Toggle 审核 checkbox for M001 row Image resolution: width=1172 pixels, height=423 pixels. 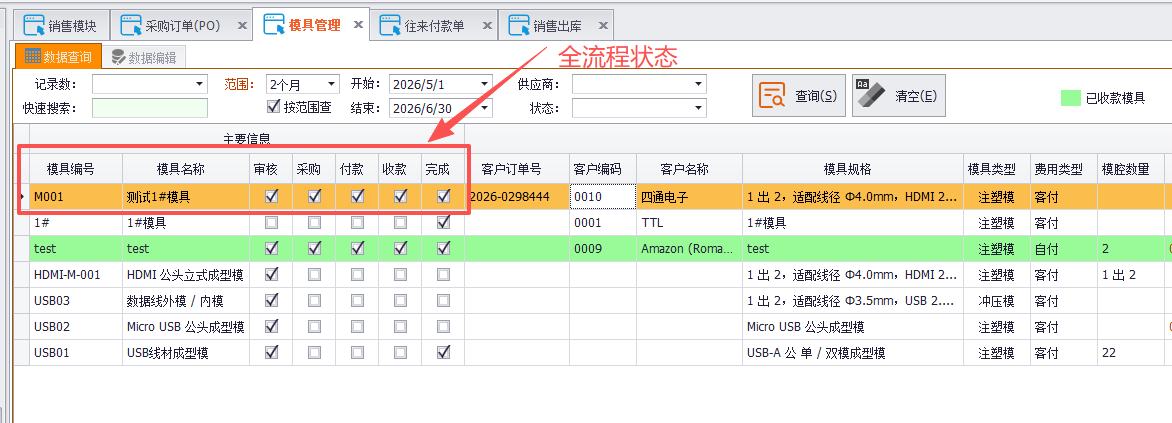pyautogui.click(x=271, y=196)
